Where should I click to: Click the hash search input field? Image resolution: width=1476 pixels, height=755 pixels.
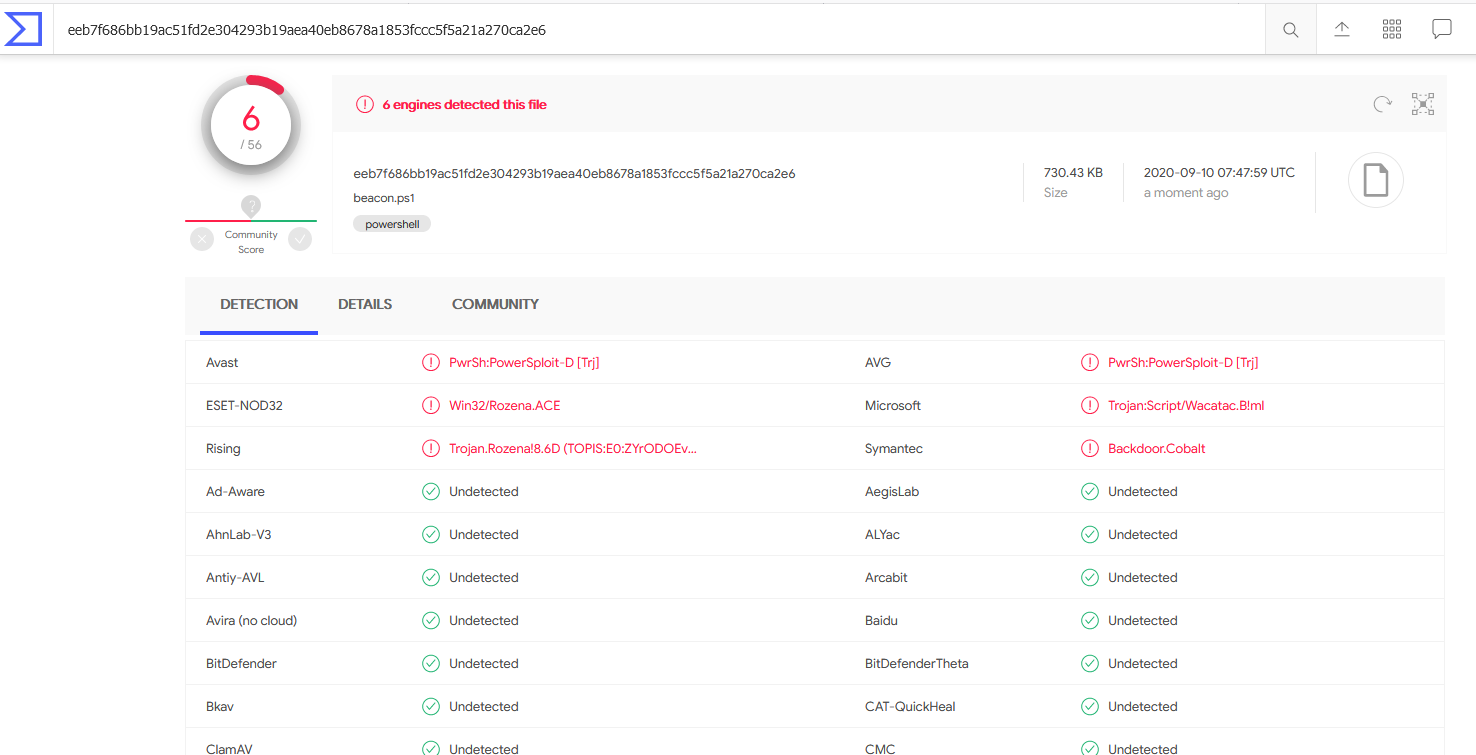click(x=660, y=30)
